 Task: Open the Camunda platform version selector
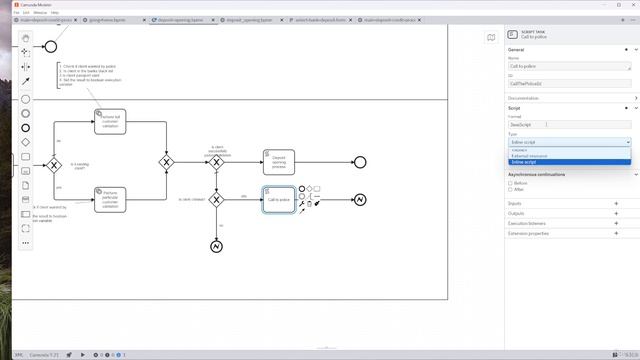pos(44,355)
